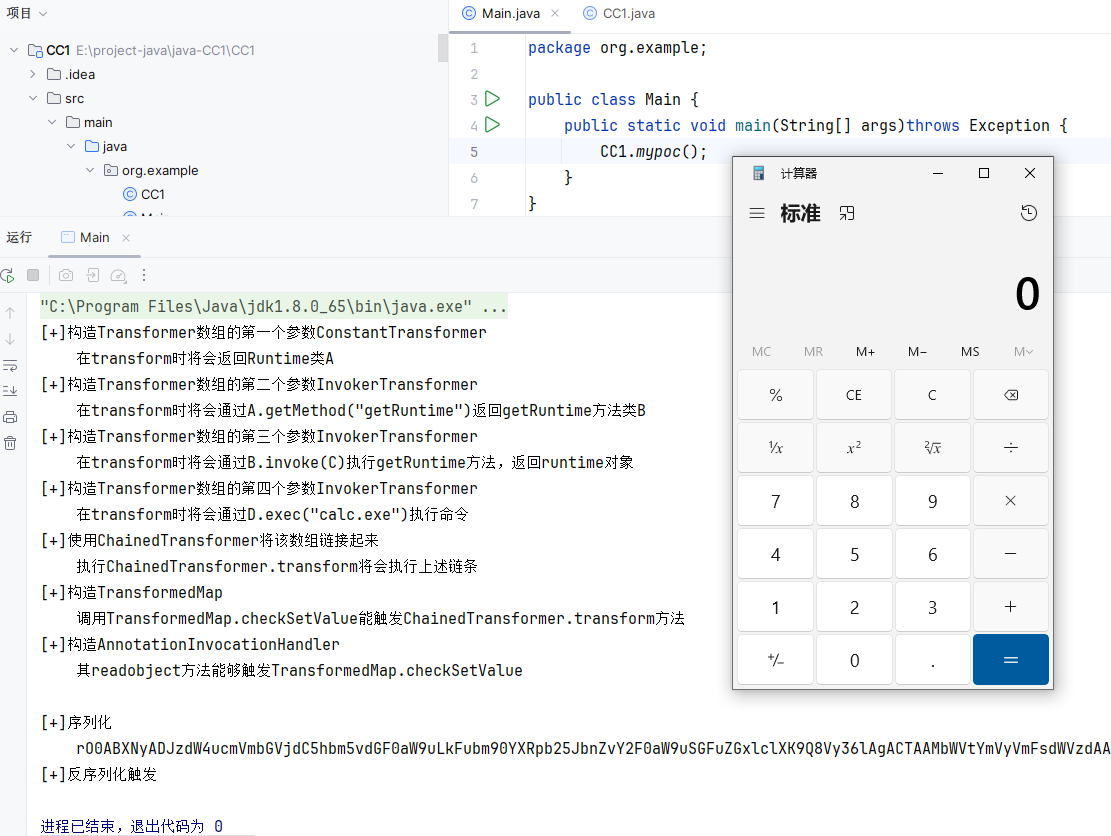Clear console with the trash icon

coord(10,444)
